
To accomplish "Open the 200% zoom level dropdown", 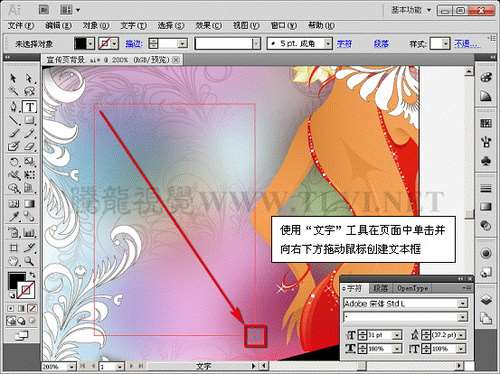I will (71, 367).
